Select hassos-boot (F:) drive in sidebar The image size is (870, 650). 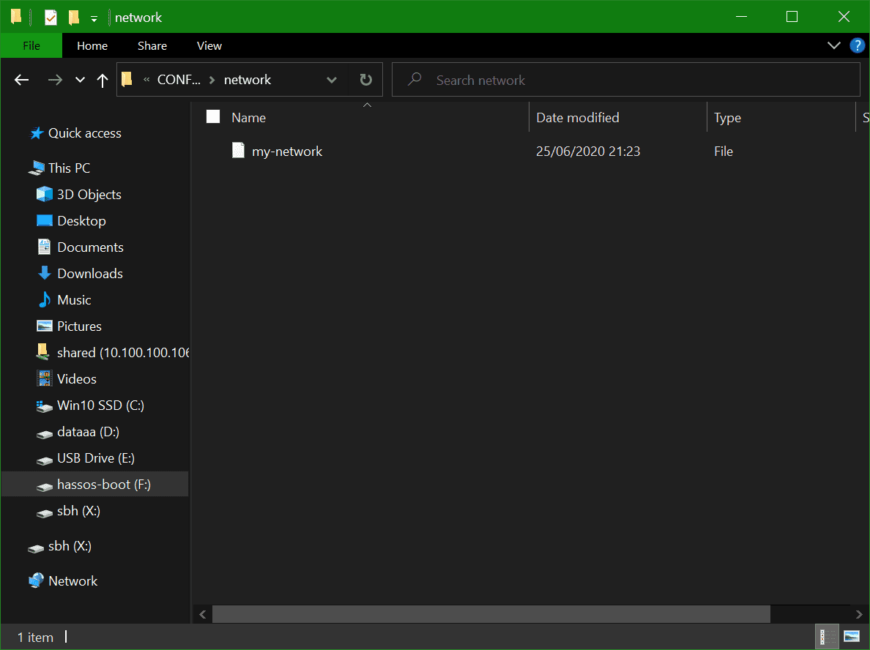click(103, 484)
